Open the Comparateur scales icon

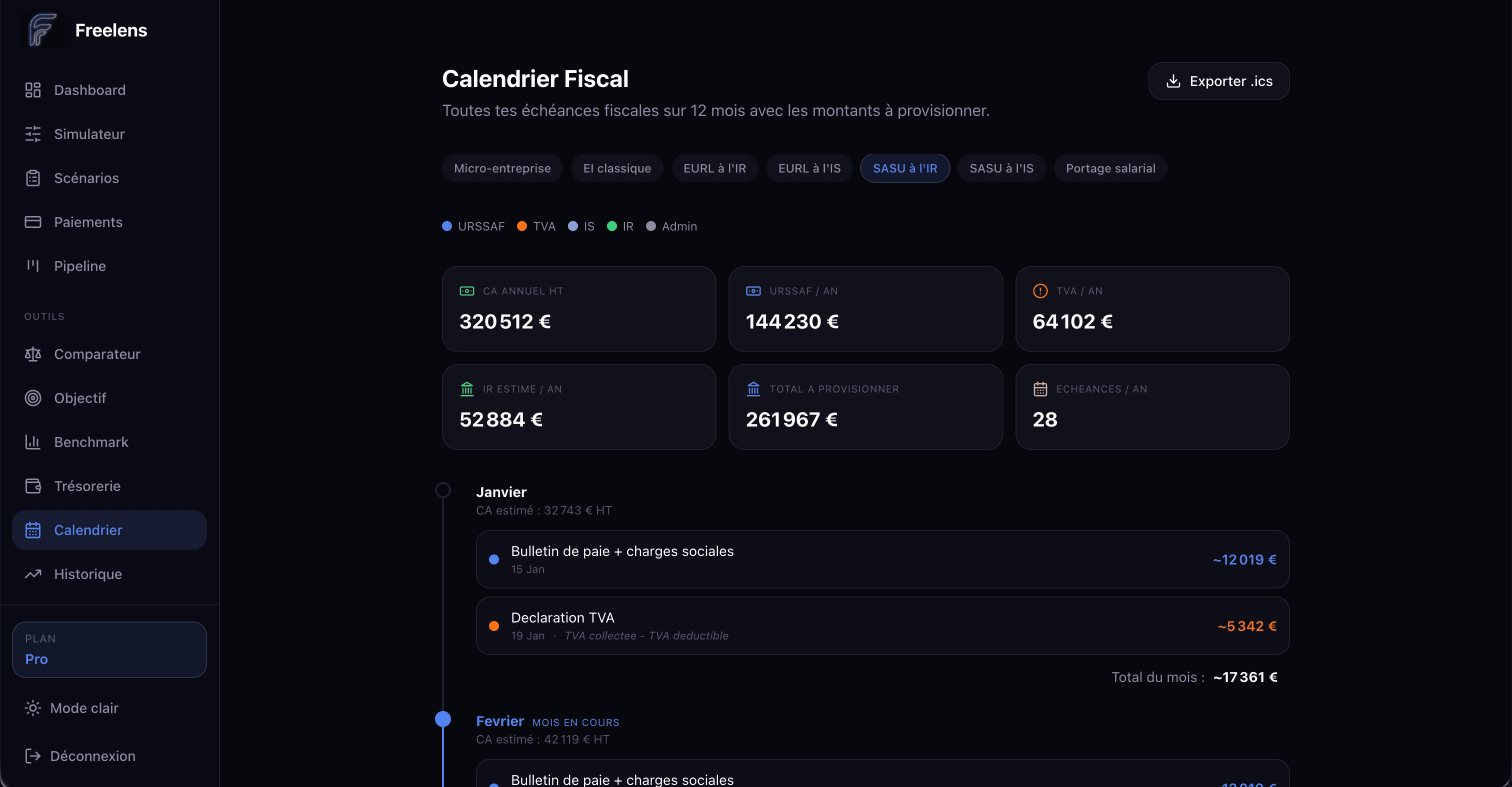33,354
